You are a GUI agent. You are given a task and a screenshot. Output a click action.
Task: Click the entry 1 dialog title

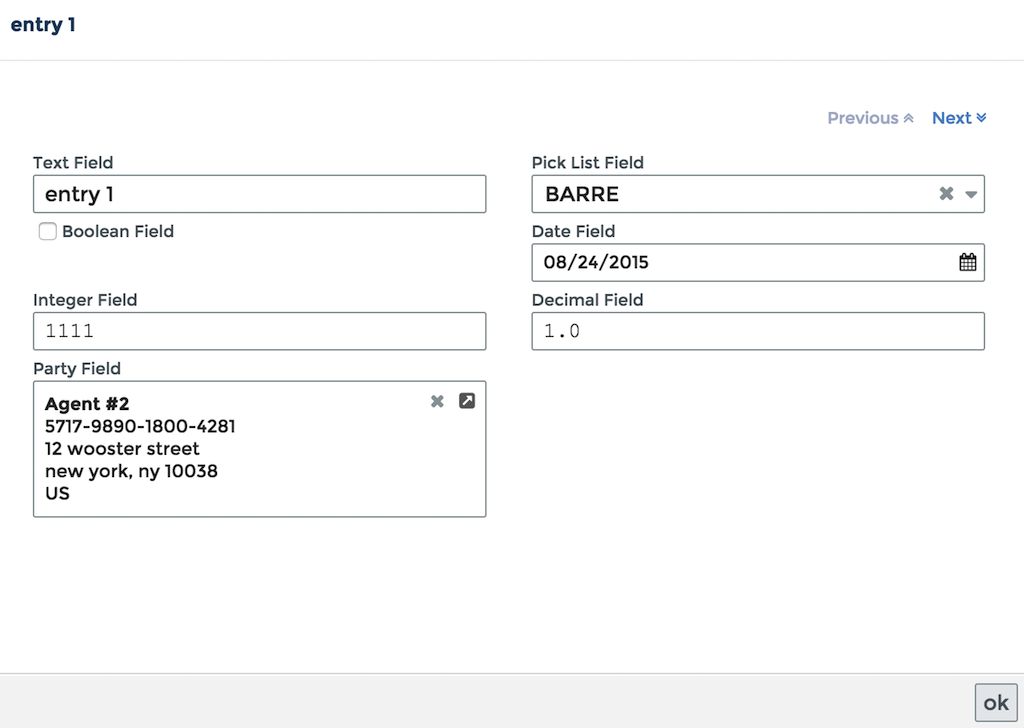[43, 25]
